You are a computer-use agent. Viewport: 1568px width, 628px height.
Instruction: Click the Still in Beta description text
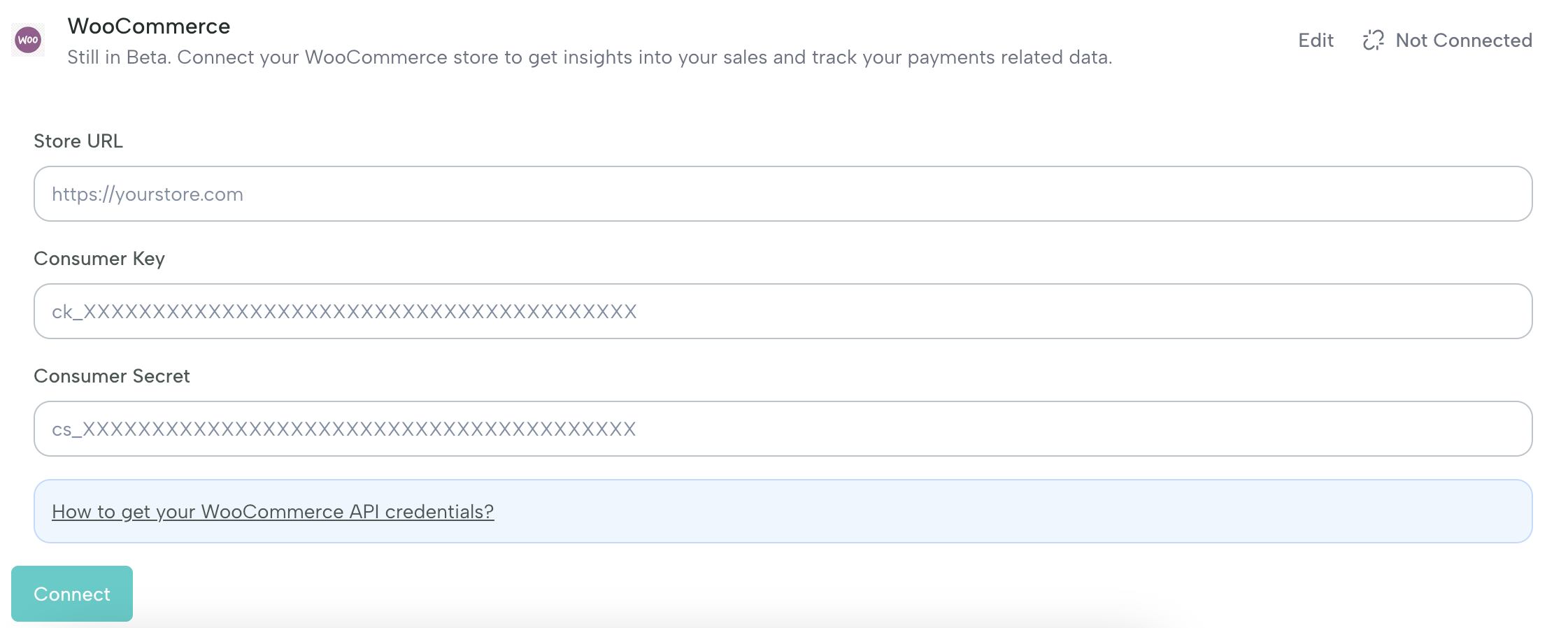coord(119,57)
